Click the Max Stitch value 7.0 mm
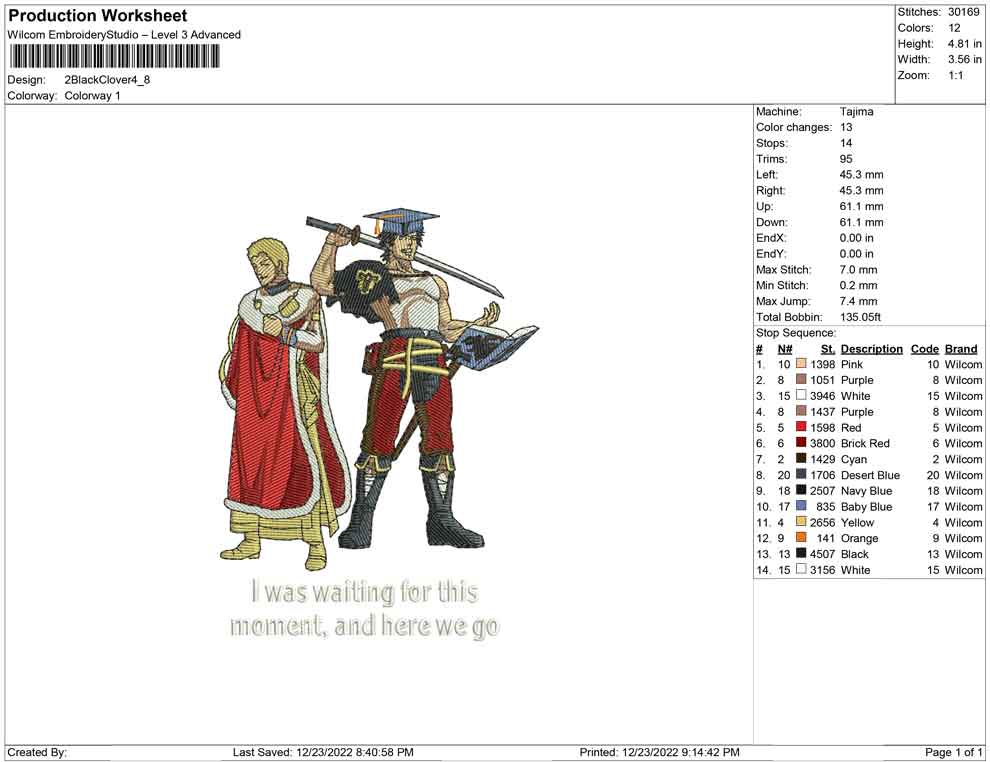Screen dimensions: 990x762 click(x=859, y=270)
